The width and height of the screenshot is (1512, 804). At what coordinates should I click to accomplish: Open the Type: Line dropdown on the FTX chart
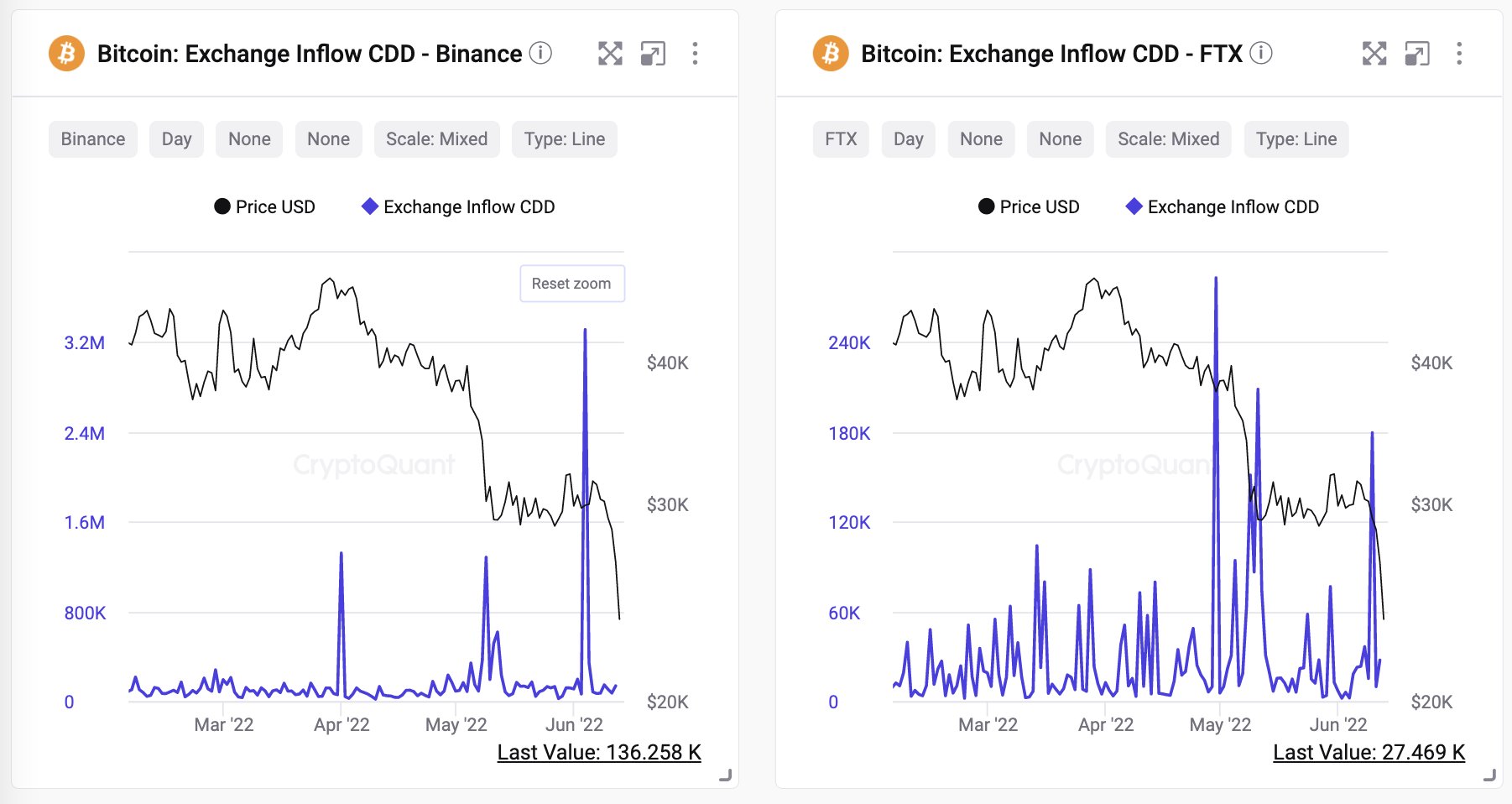coord(1296,139)
